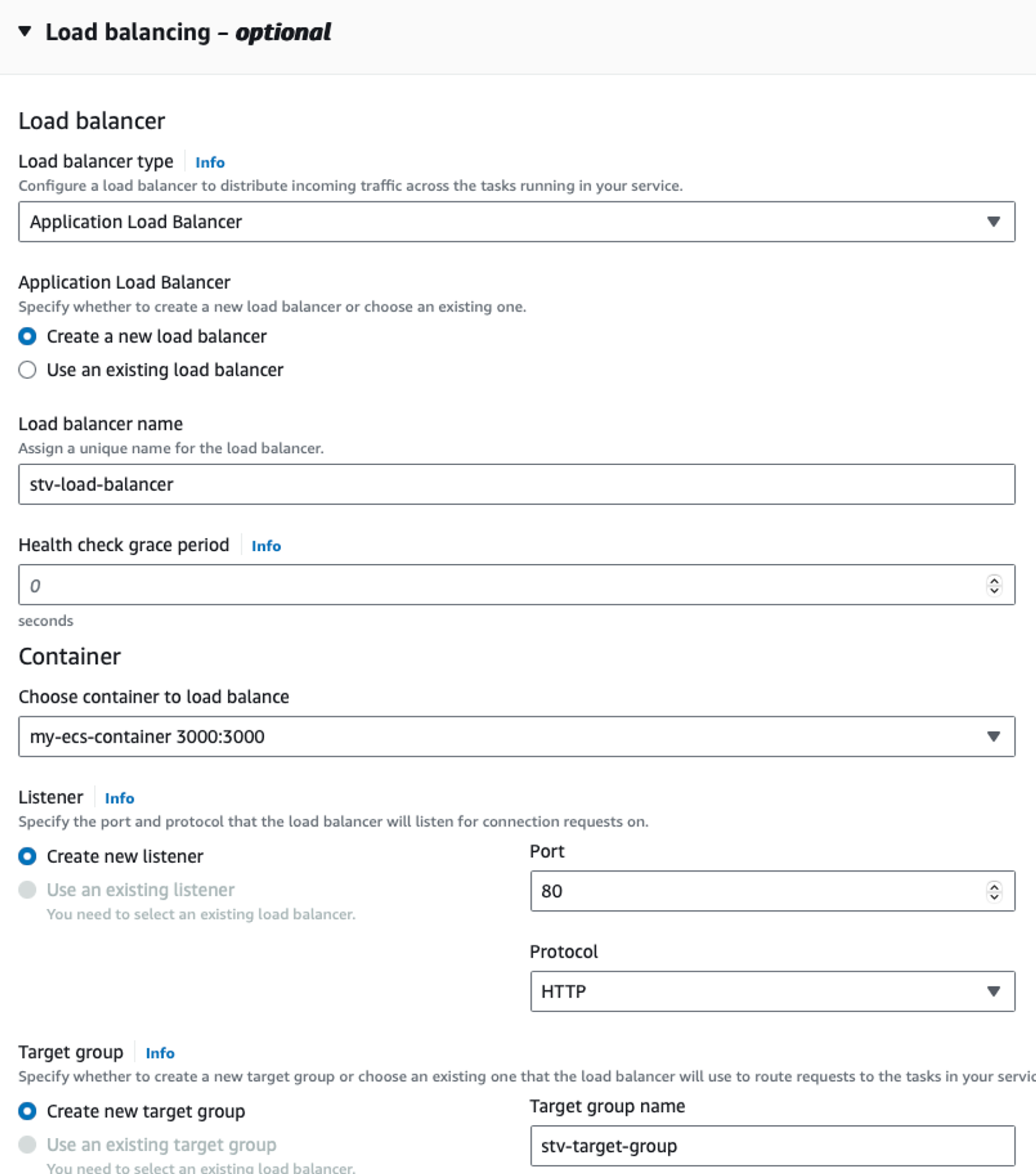The width and height of the screenshot is (1036, 1174).
Task: Click the Target group name input field
Action: [772, 1146]
